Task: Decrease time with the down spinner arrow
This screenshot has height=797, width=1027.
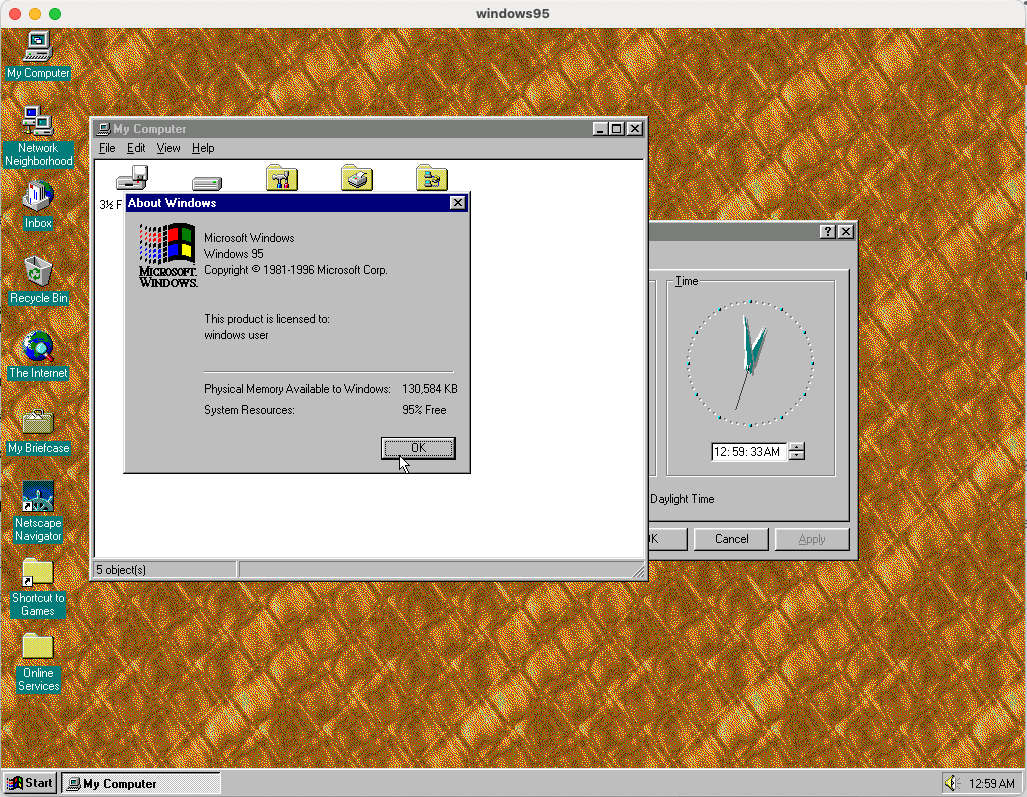Action: coord(796,456)
